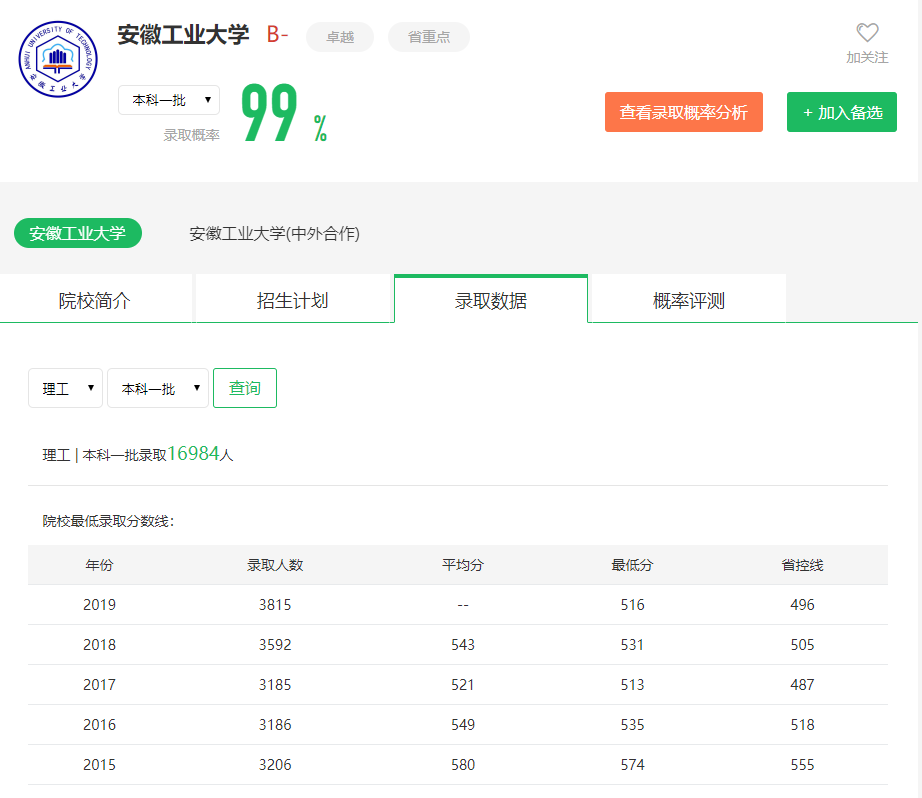Switch to the 录取数据 tab

click(490, 300)
